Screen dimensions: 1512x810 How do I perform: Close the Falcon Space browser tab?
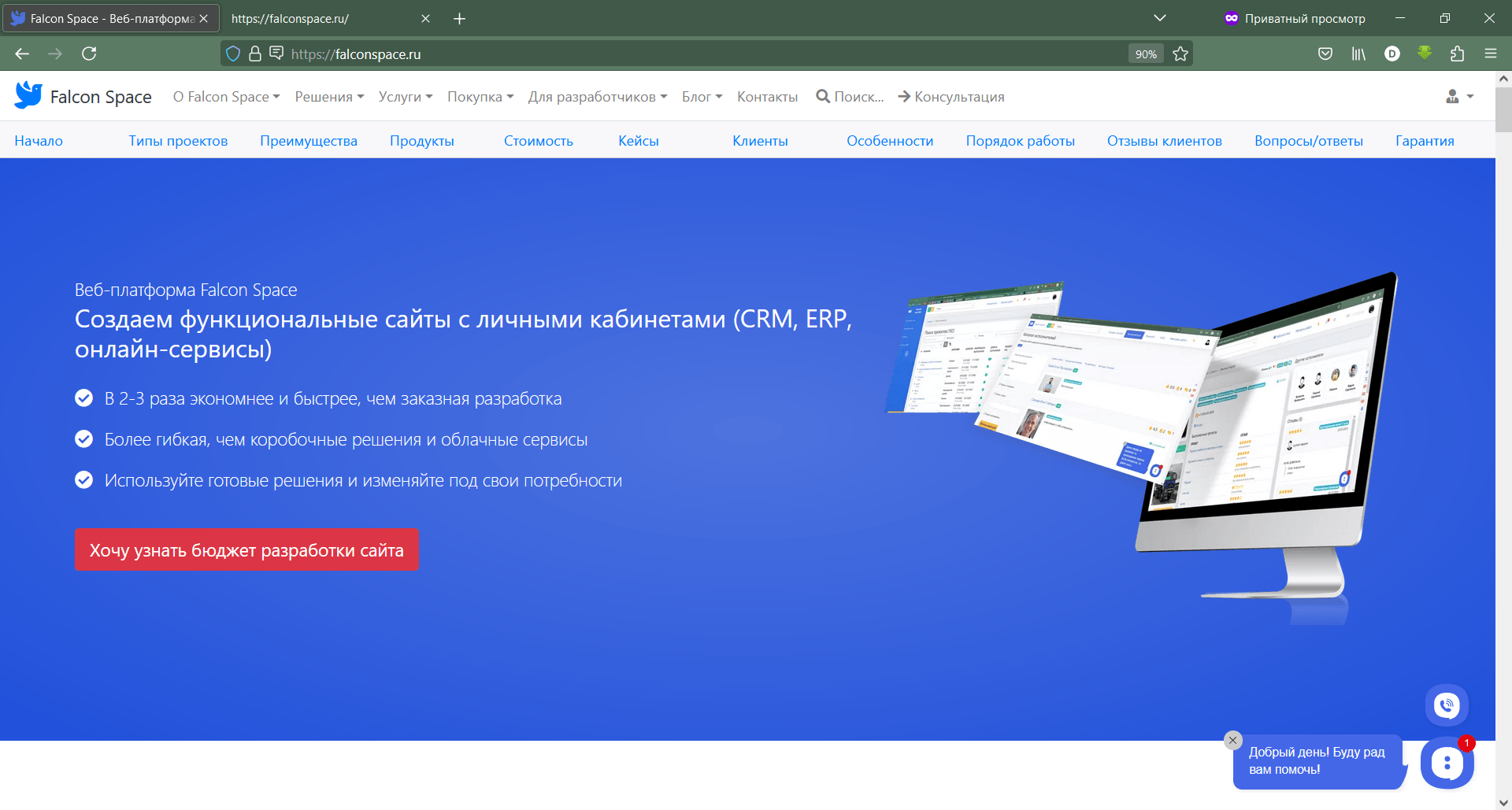pos(203,18)
